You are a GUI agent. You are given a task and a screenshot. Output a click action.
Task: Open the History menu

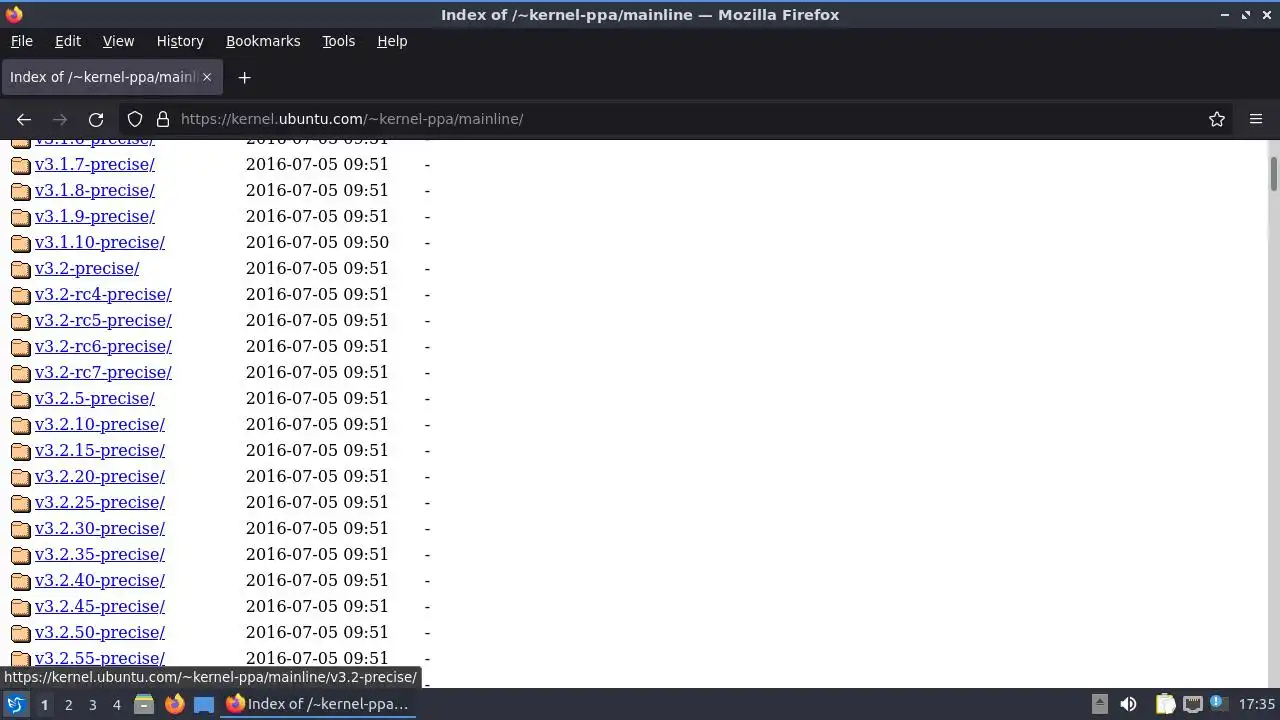[180, 41]
